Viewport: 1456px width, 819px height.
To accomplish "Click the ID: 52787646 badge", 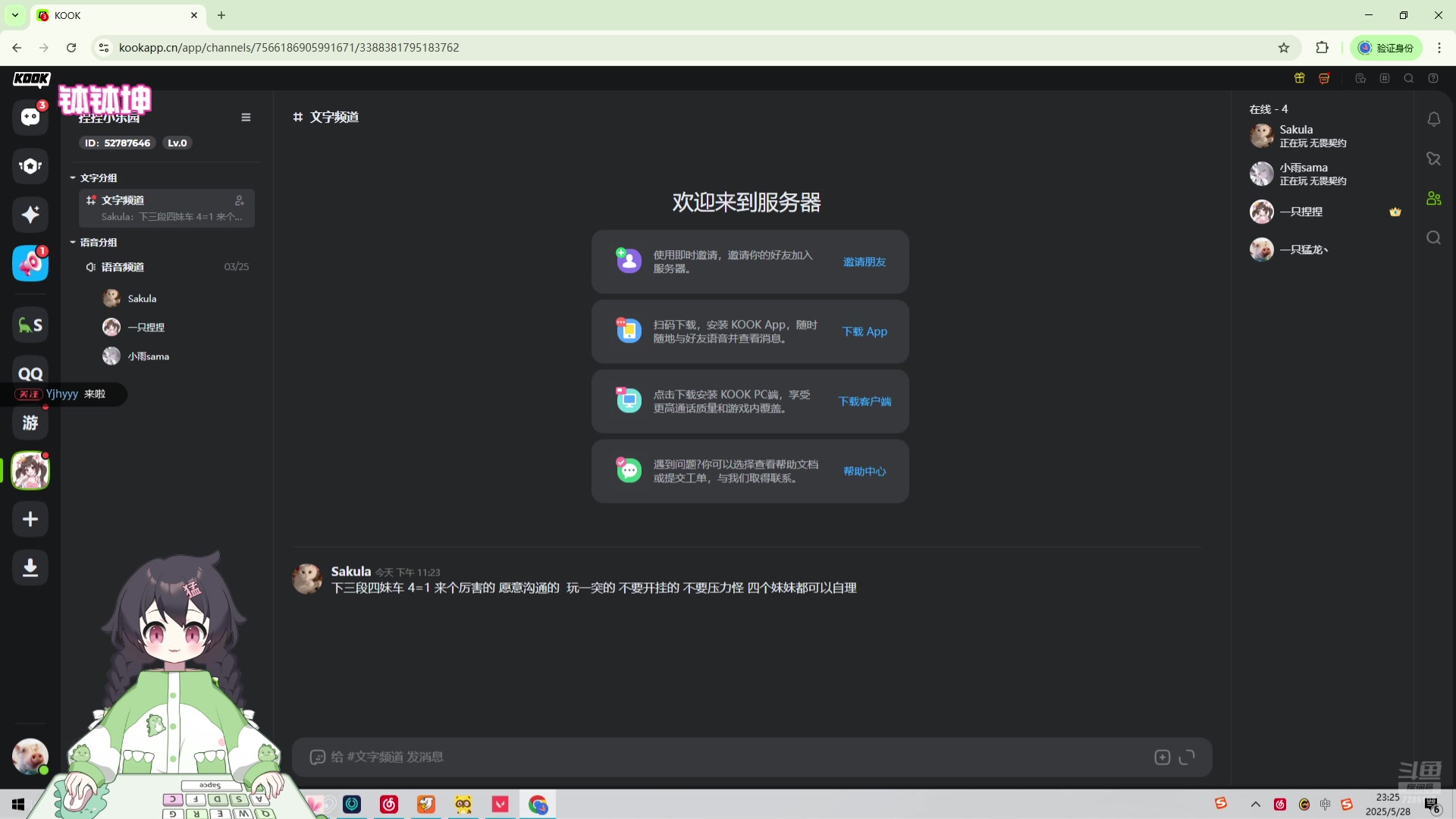I will point(118,143).
